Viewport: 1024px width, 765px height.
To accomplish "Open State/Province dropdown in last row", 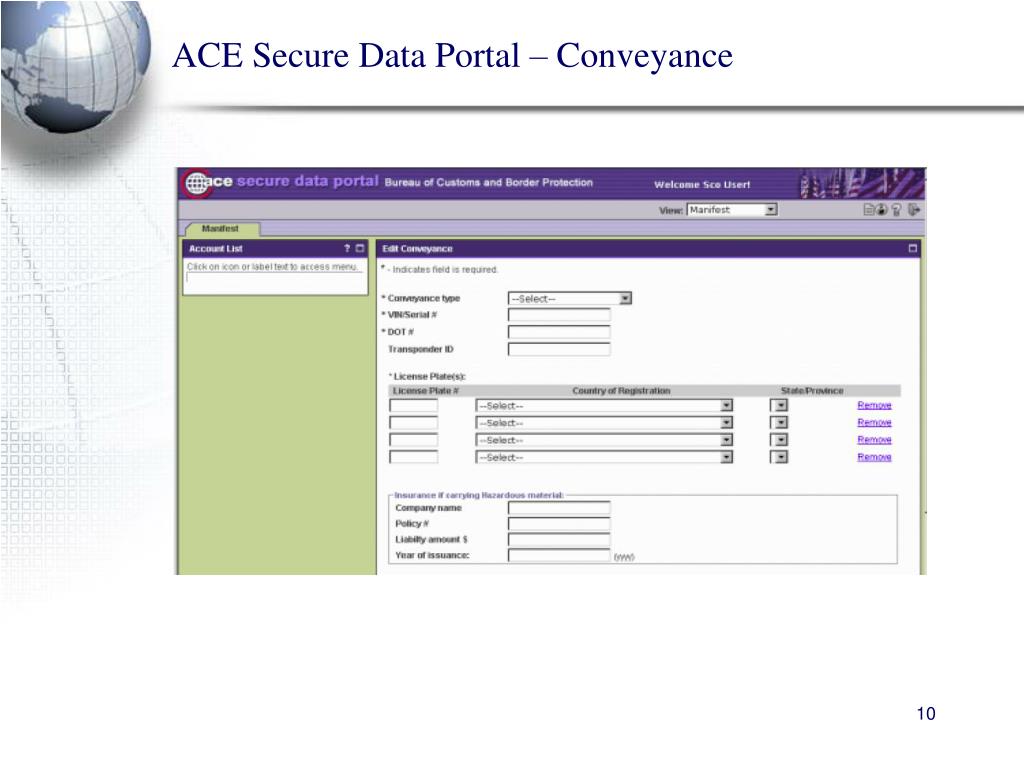I will click(x=779, y=457).
